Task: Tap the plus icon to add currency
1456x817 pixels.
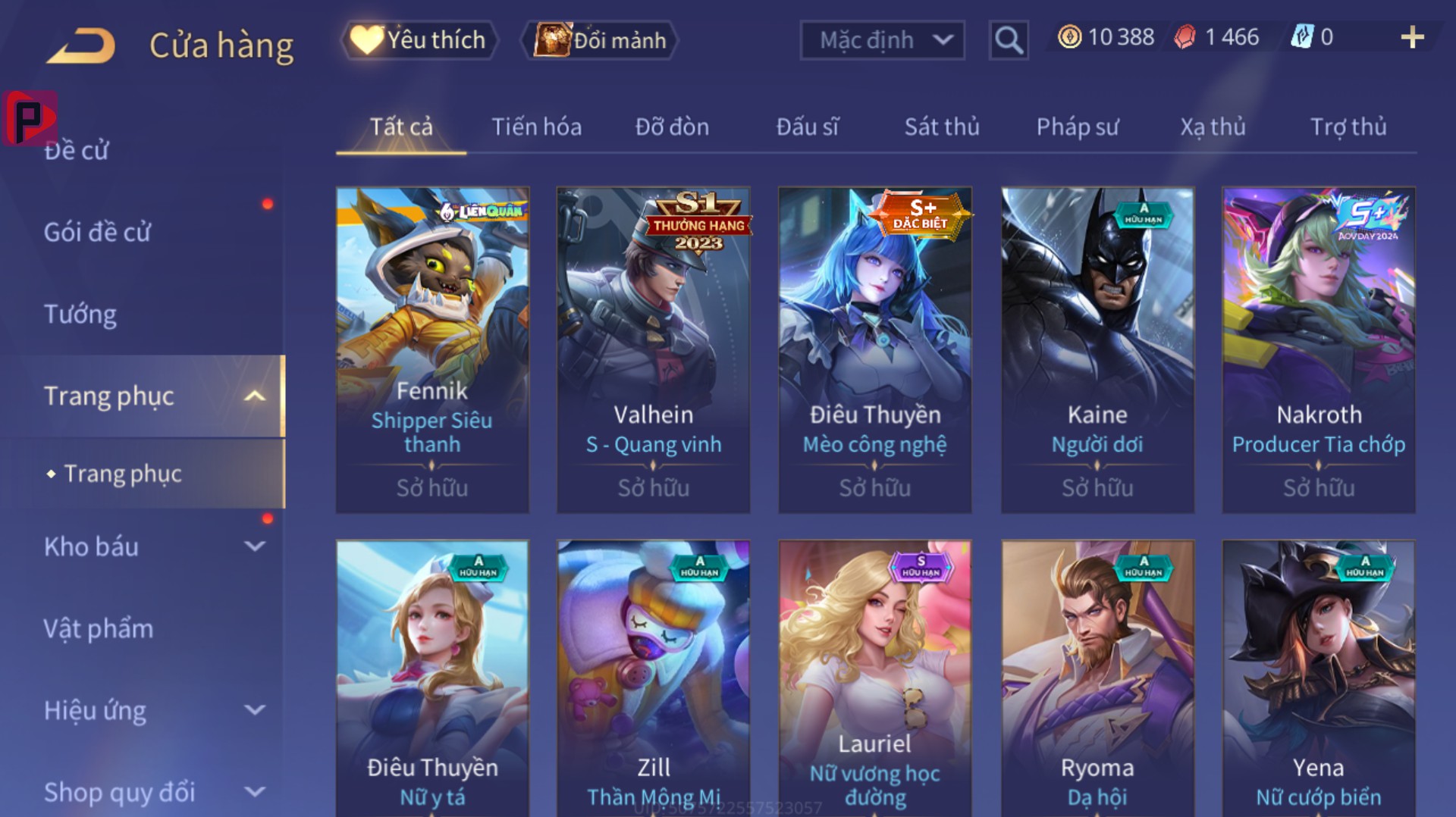Action: (x=1412, y=37)
